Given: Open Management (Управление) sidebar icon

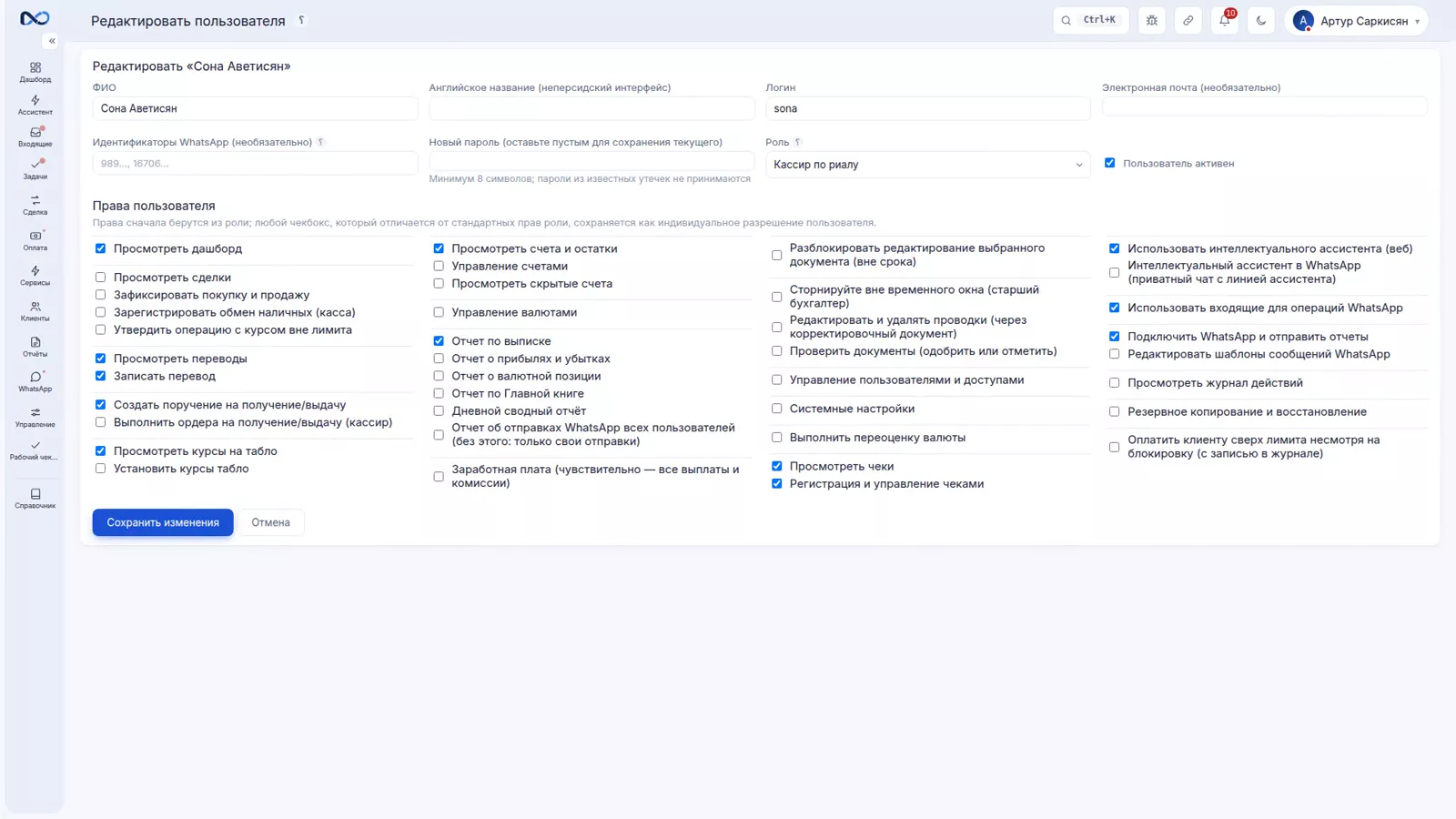Looking at the screenshot, I should [x=35, y=417].
